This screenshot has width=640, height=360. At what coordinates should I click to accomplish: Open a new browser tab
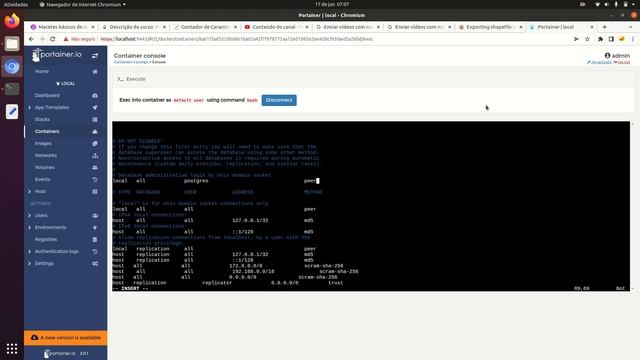tap(604, 27)
